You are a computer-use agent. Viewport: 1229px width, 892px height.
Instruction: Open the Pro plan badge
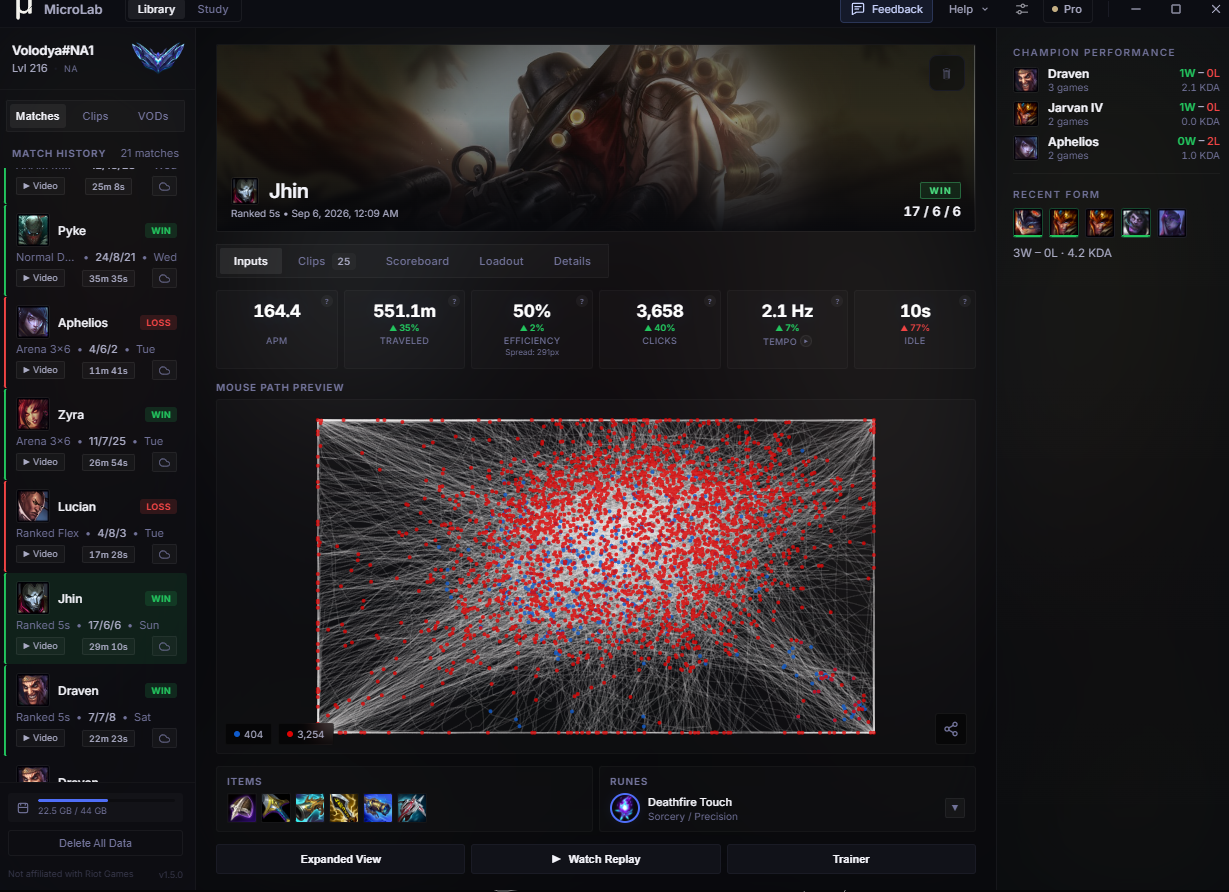(x=1067, y=9)
